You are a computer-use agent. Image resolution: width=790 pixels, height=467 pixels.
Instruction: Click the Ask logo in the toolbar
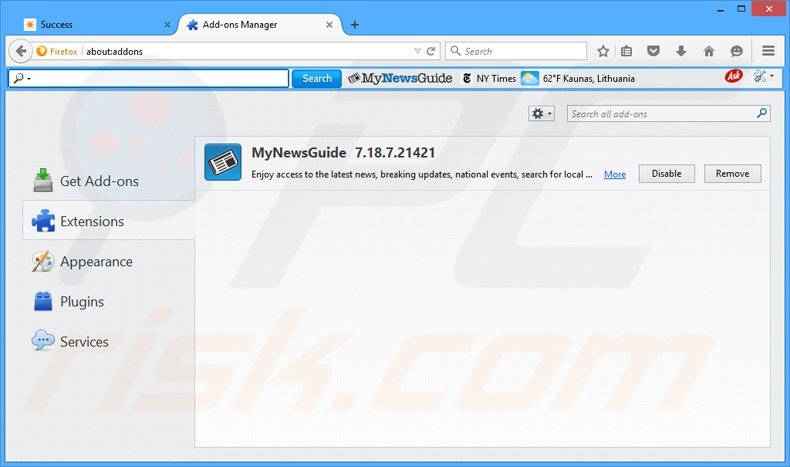point(734,76)
